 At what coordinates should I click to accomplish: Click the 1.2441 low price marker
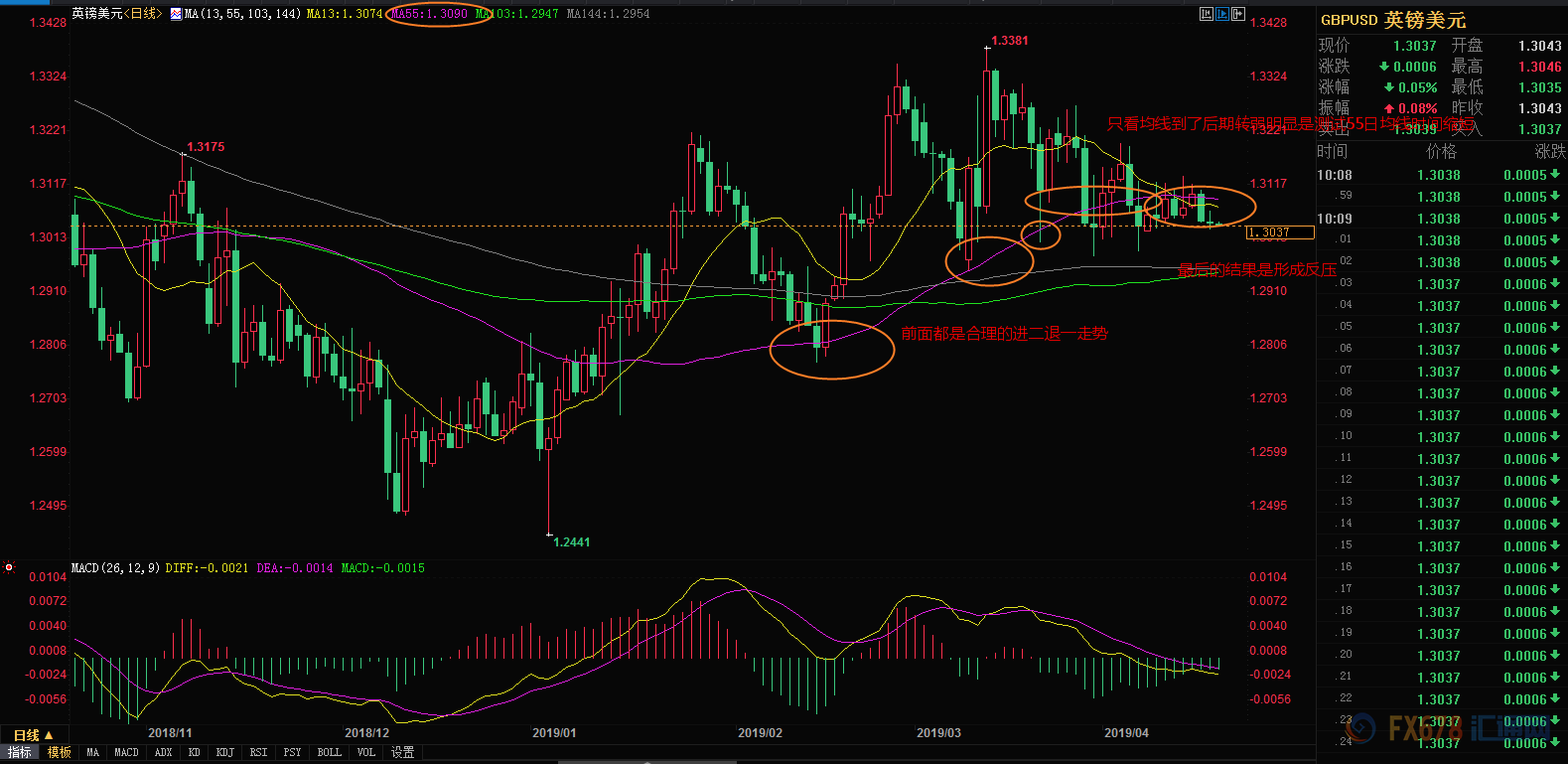pos(571,542)
